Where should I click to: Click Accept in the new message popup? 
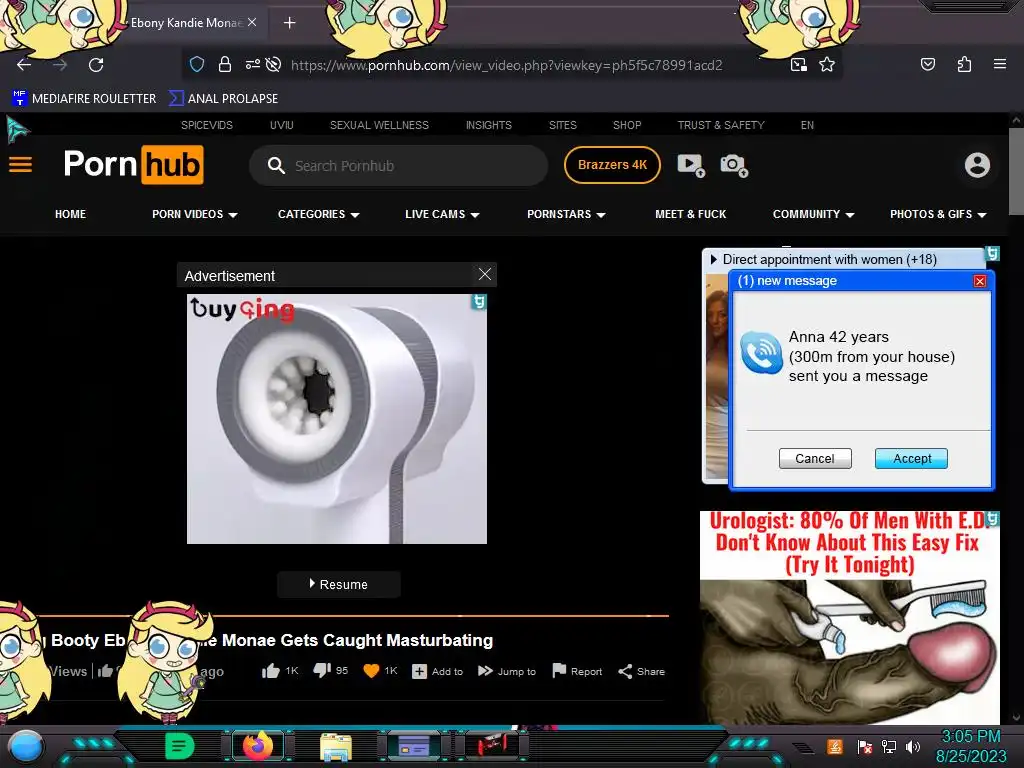coord(911,458)
